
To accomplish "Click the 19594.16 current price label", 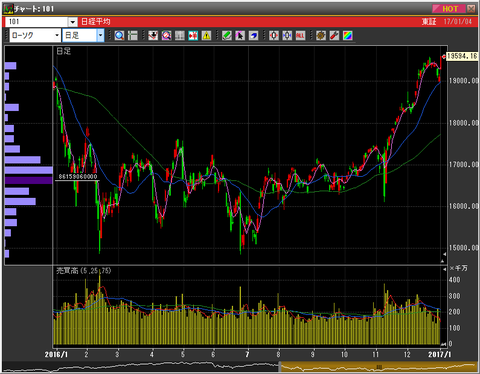I will (x=462, y=56).
